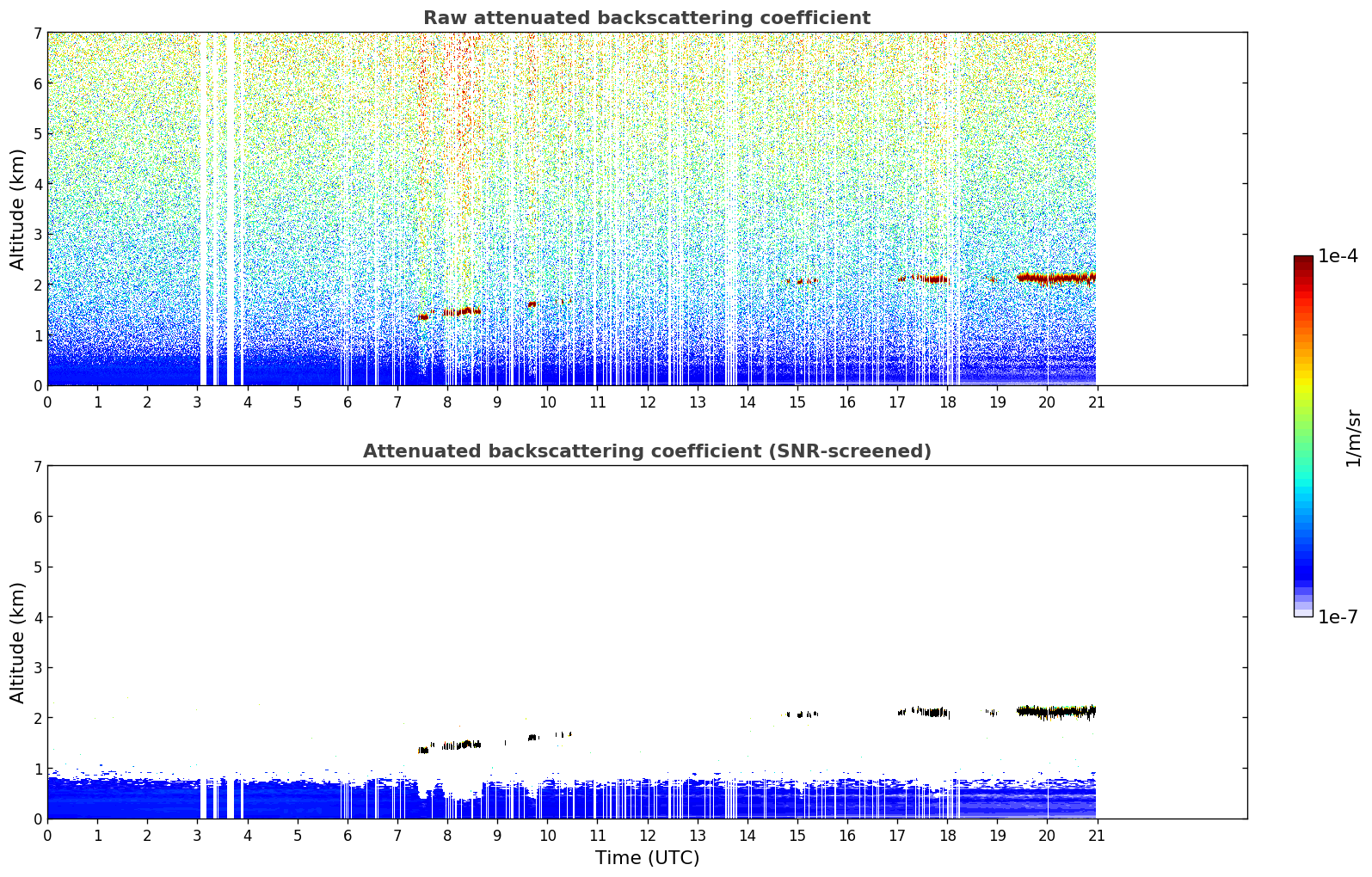
Task: Click altitude tick '1' on the bottom plot
Action: [x=37, y=769]
